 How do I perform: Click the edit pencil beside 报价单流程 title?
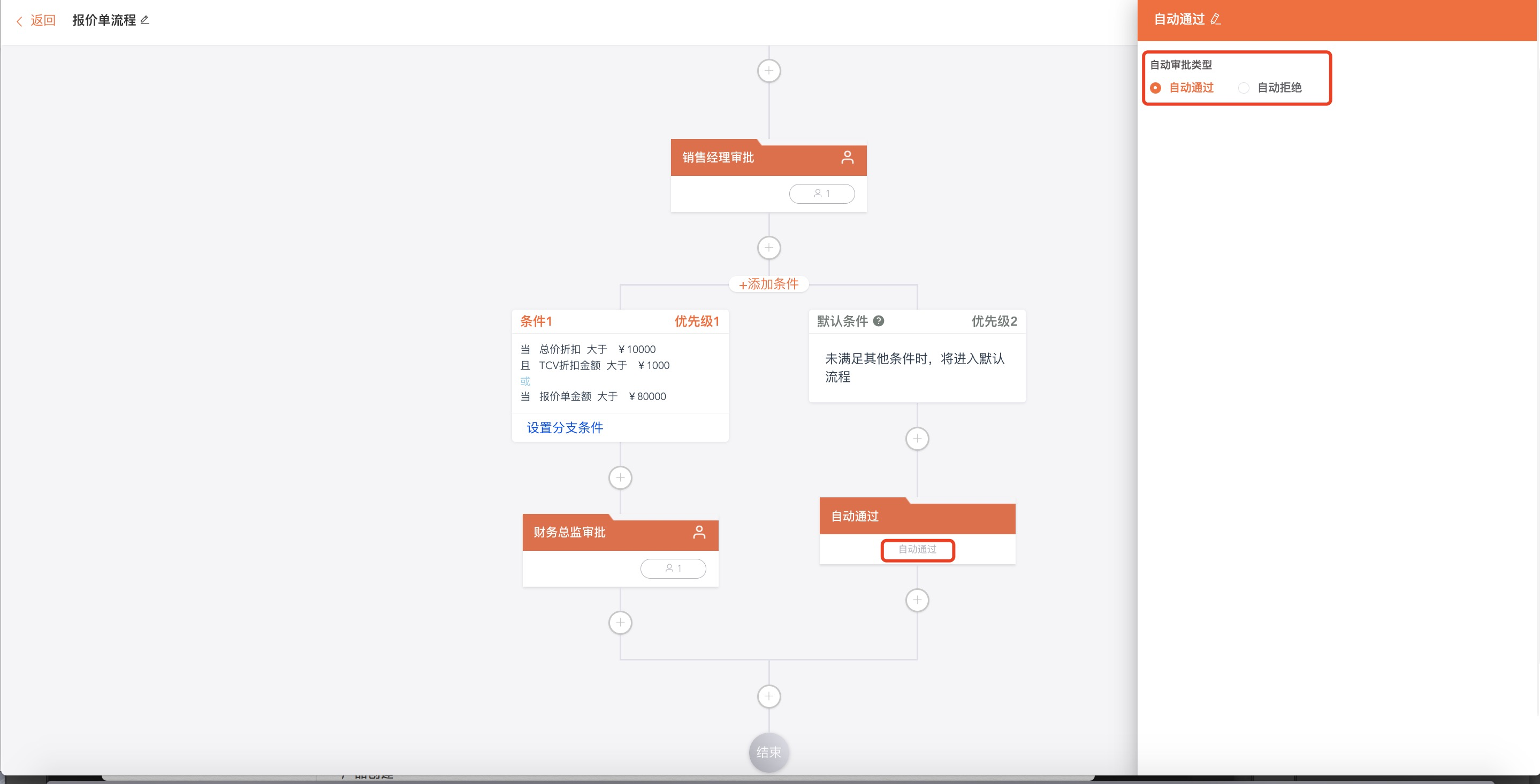[x=144, y=20]
